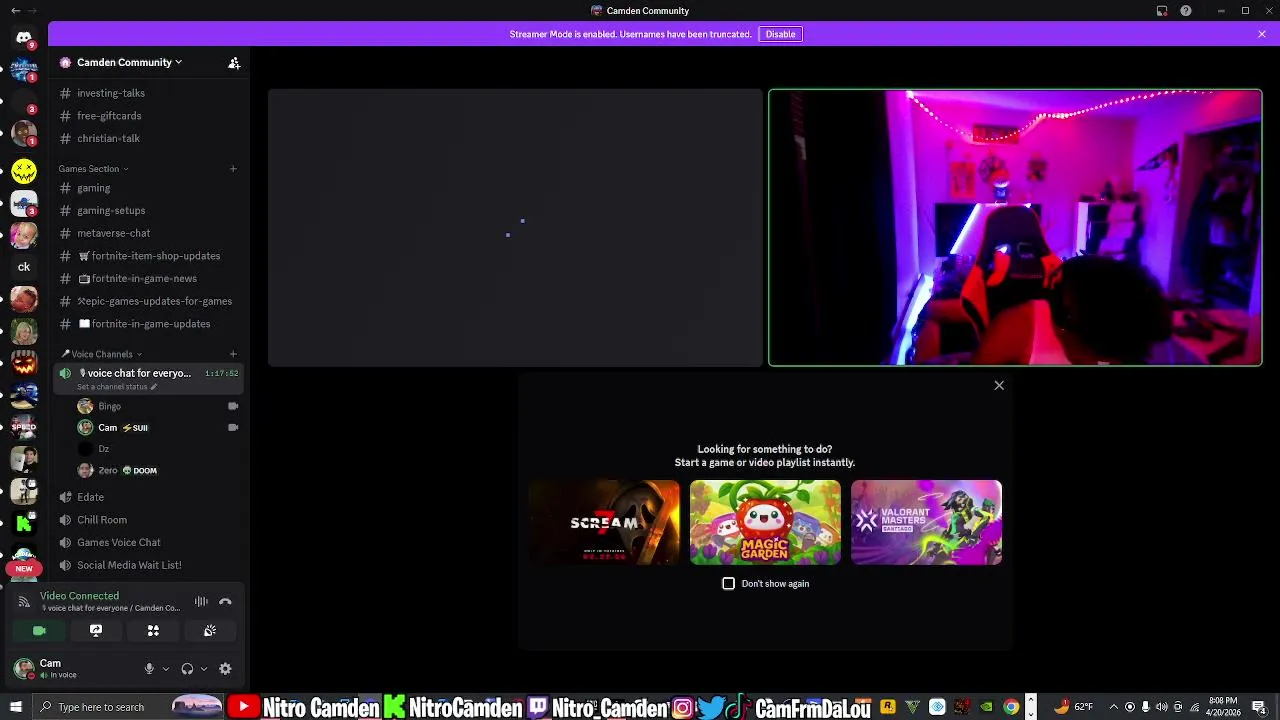This screenshot has height=720, width=1280.
Task: Disconnect from the voice call
Action: coord(225,602)
